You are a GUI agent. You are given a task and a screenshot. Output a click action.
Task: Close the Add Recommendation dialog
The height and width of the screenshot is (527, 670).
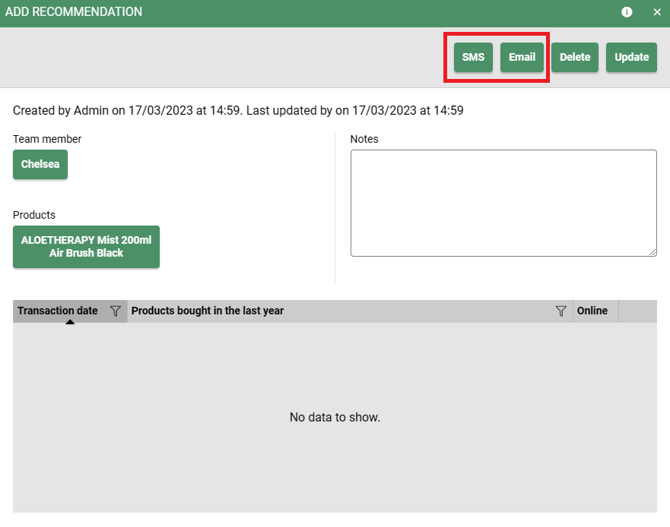657,12
